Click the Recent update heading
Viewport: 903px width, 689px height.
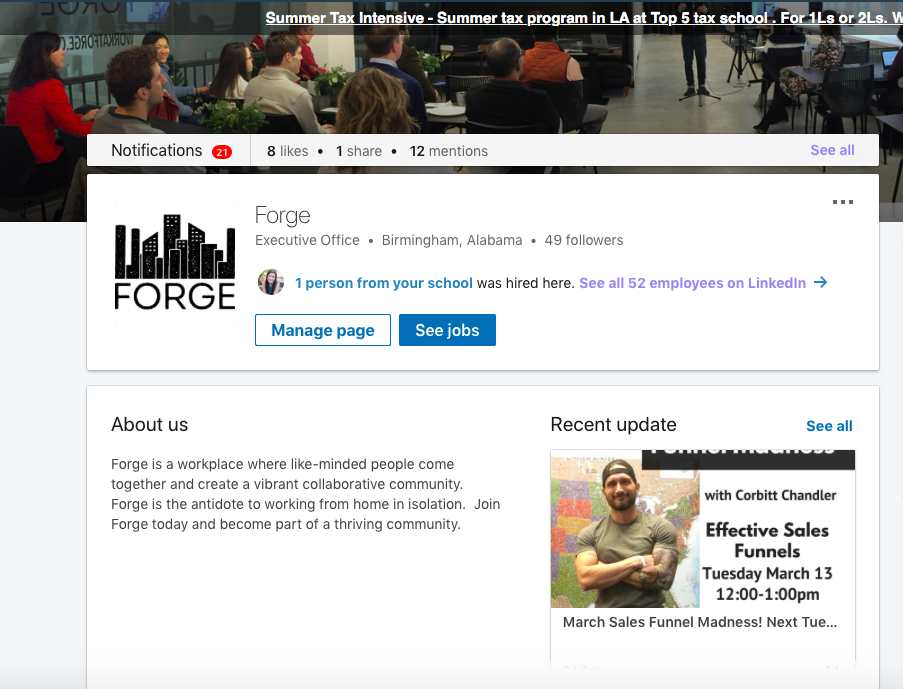613,425
